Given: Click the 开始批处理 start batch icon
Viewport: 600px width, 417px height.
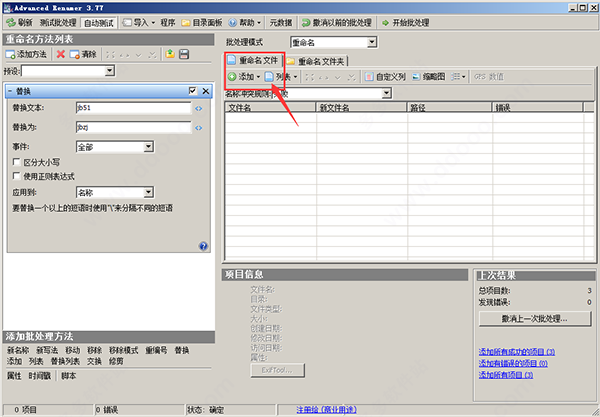Looking at the screenshot, I should (385, 23).
